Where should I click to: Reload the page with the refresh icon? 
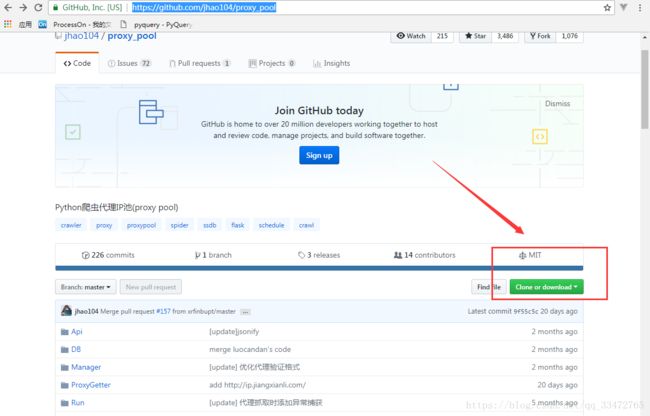coord(38,7)
